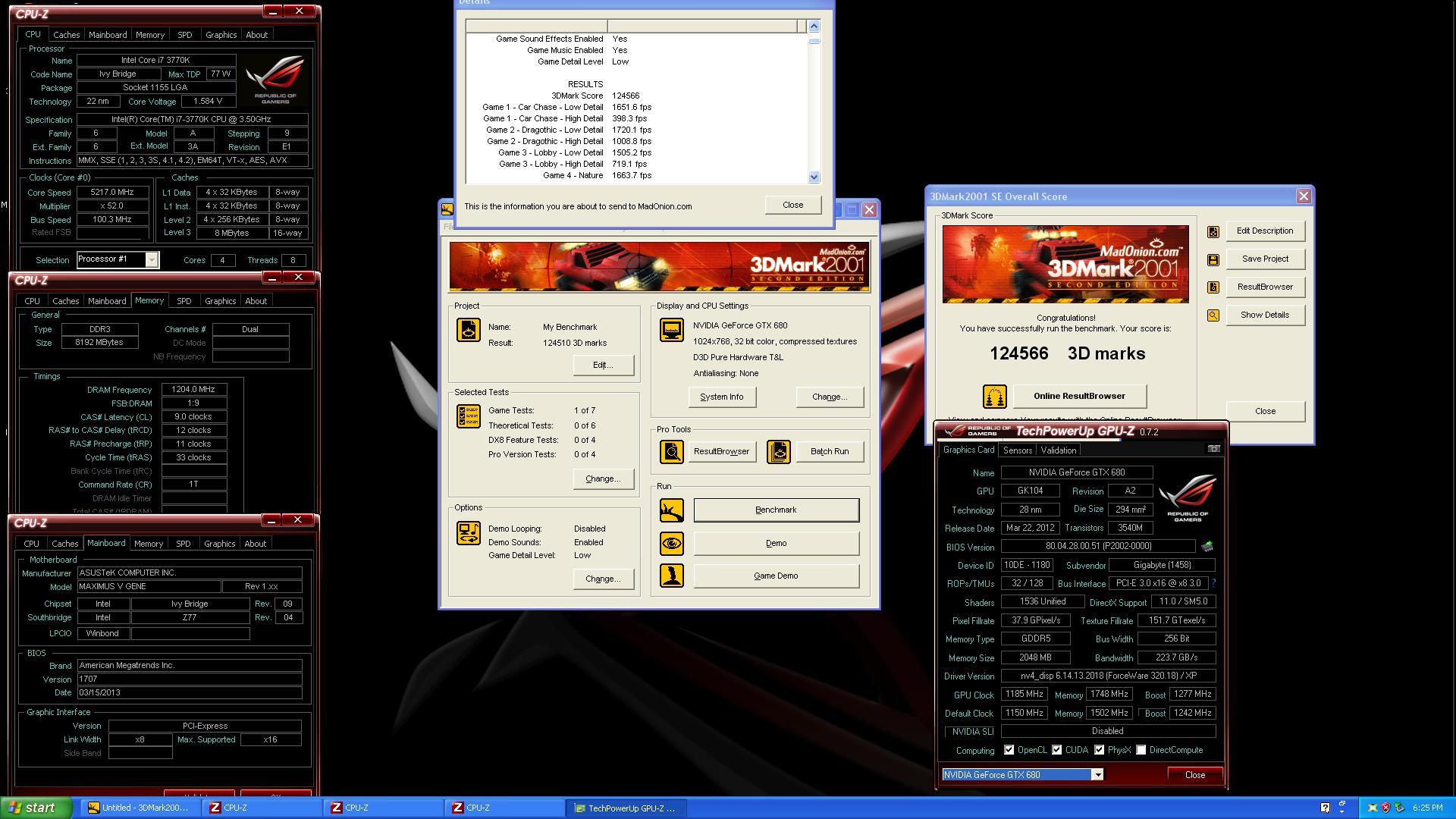The image size is (1456, 819).
Task: Click the Demo button in Run section
Action: (x=776, y=544)
